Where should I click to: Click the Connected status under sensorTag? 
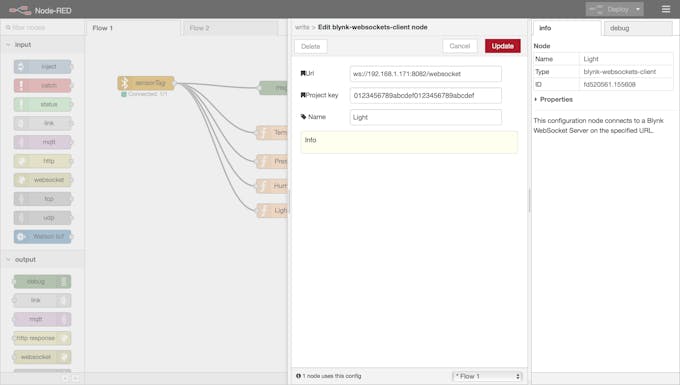pyautogui.click(x=144, y=94)
